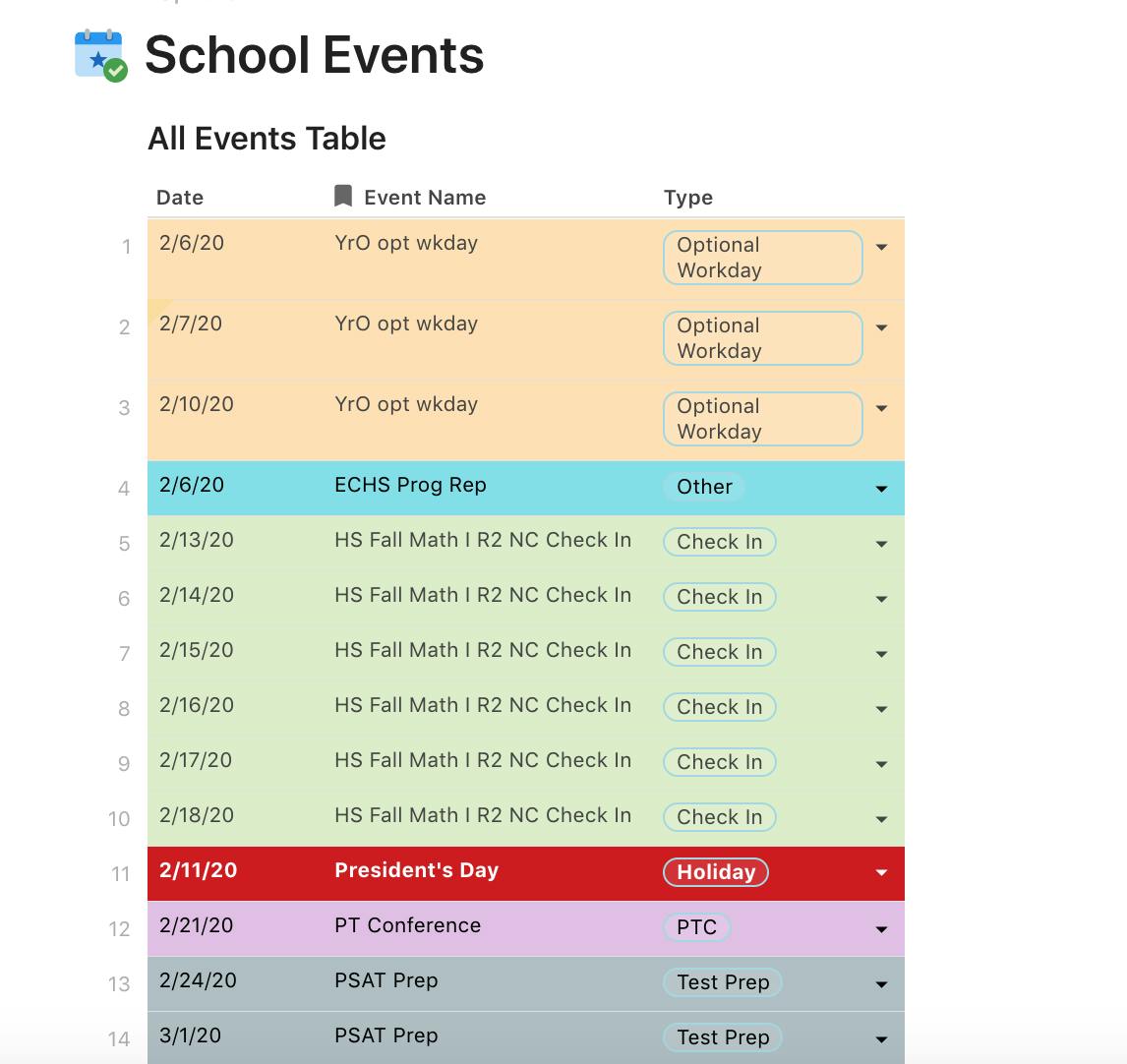Open the Test Prep dropdown arrow on row 13

(x=881, y=984)
